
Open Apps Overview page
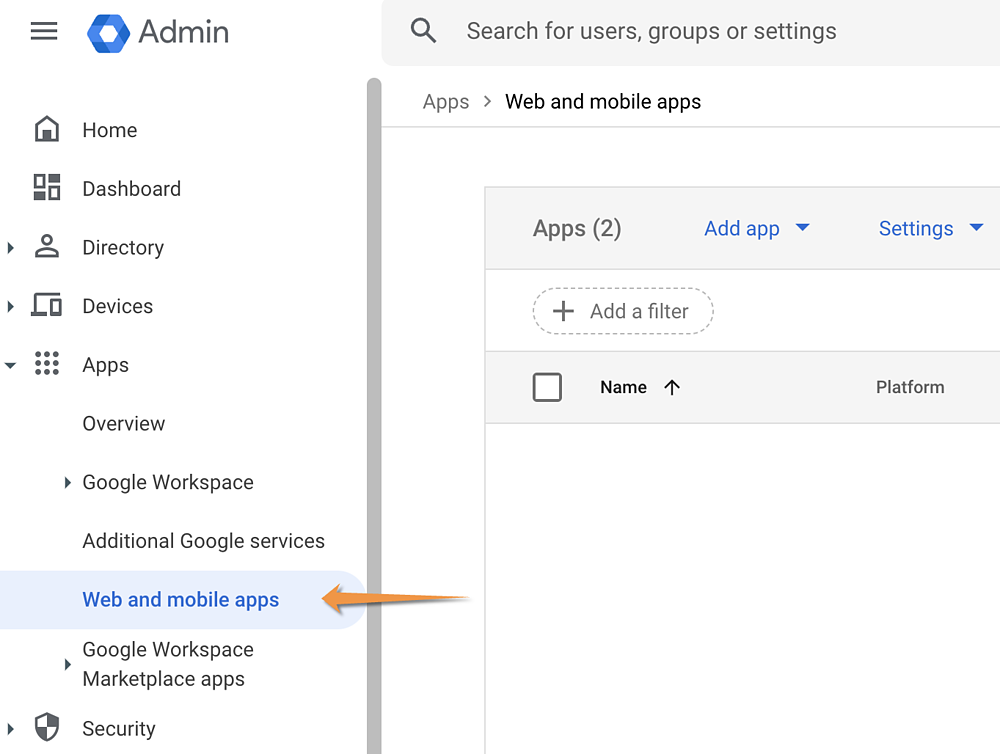pyautogui.click(x=124, y=424)
